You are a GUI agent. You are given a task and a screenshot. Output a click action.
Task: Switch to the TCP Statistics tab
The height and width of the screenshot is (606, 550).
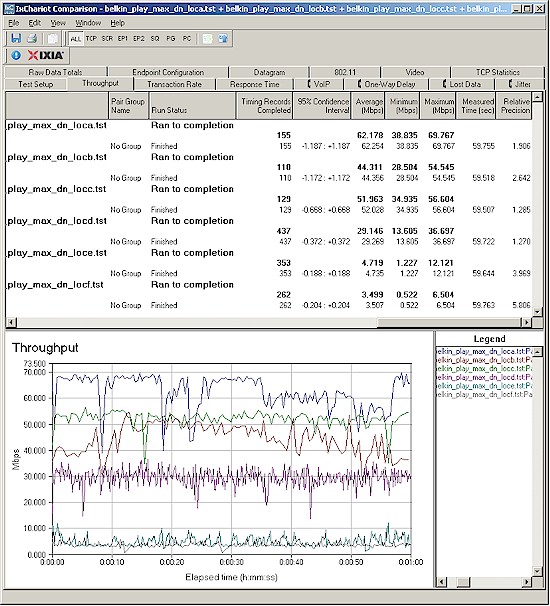tap(498, 72)
